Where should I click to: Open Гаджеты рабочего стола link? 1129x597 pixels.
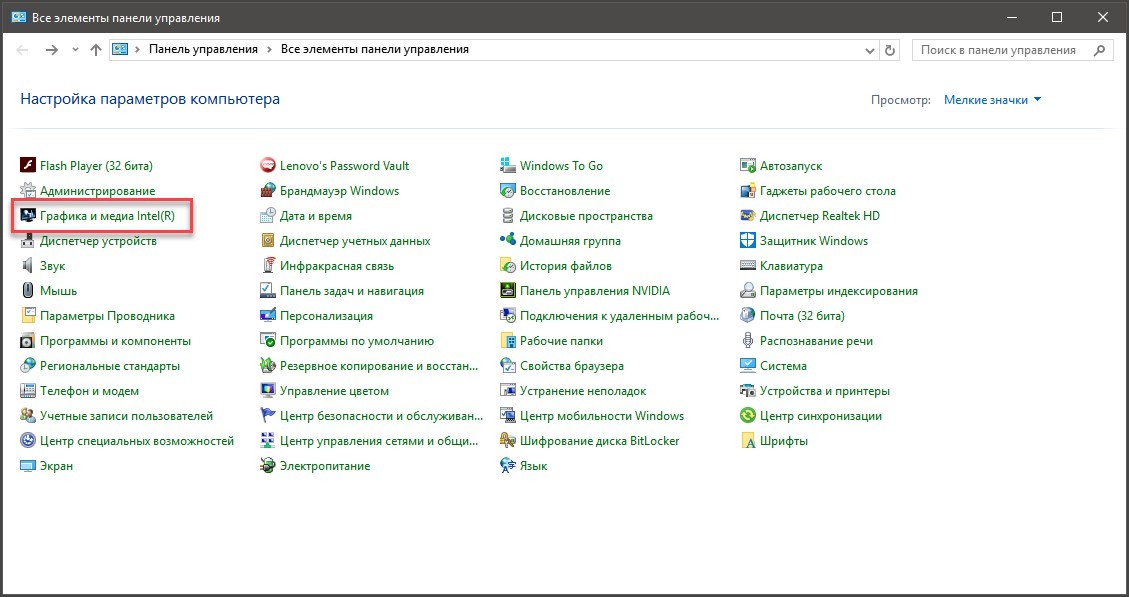coord(828,191)
